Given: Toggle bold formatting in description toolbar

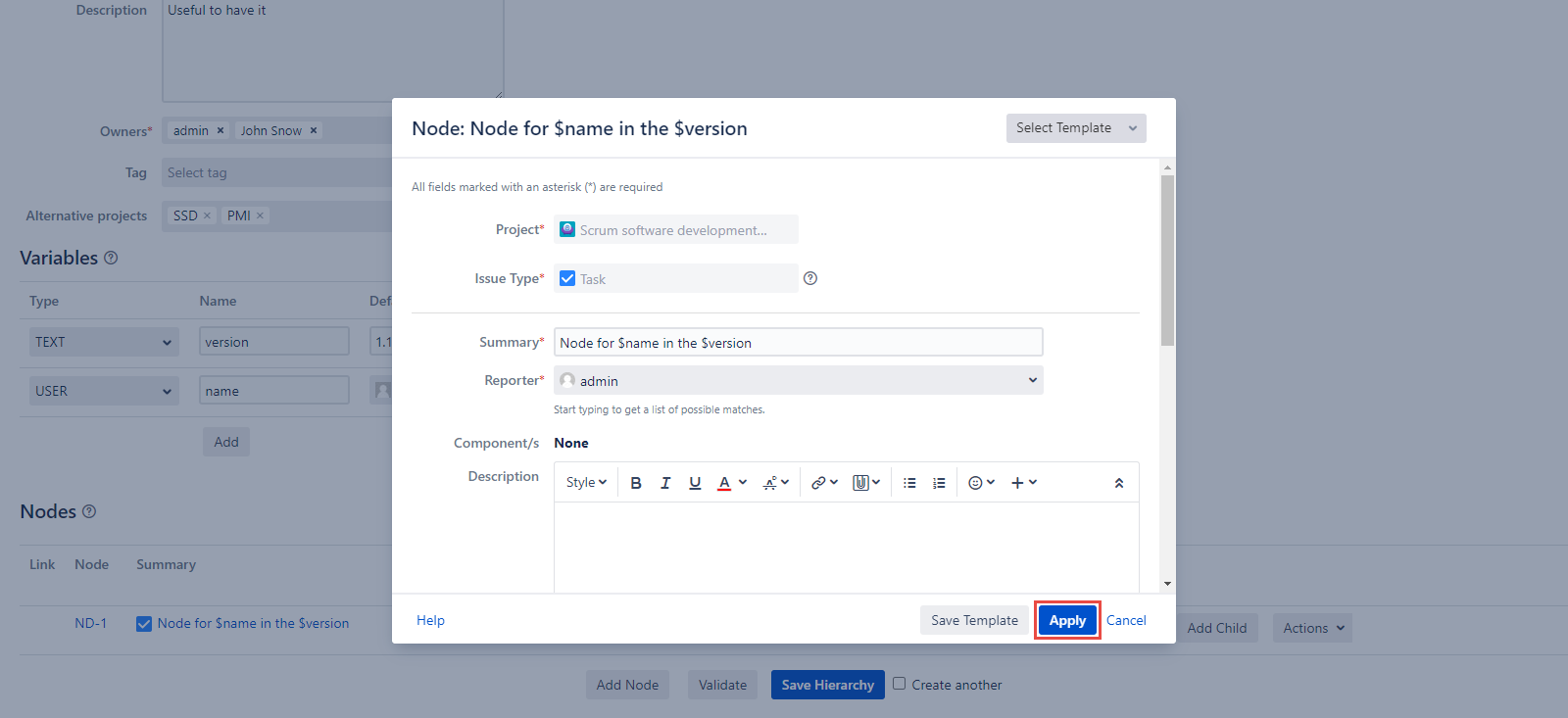Looking at the screenshot, I should (x=636, y=483).
